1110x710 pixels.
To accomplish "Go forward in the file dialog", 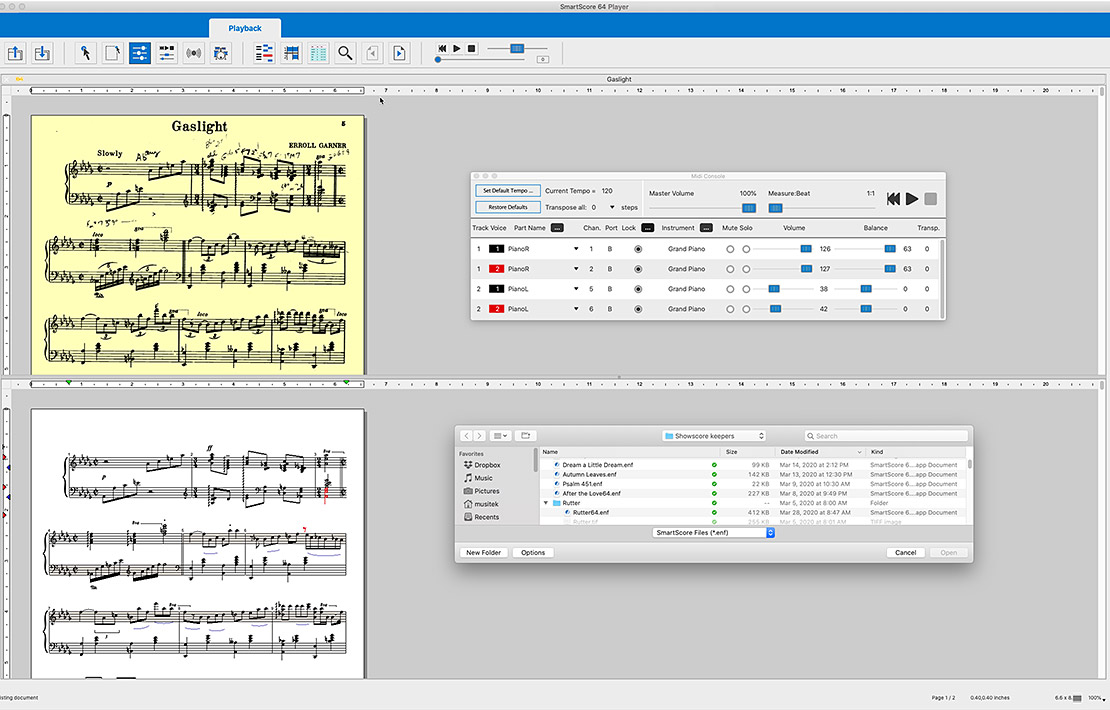I will 479,436.
